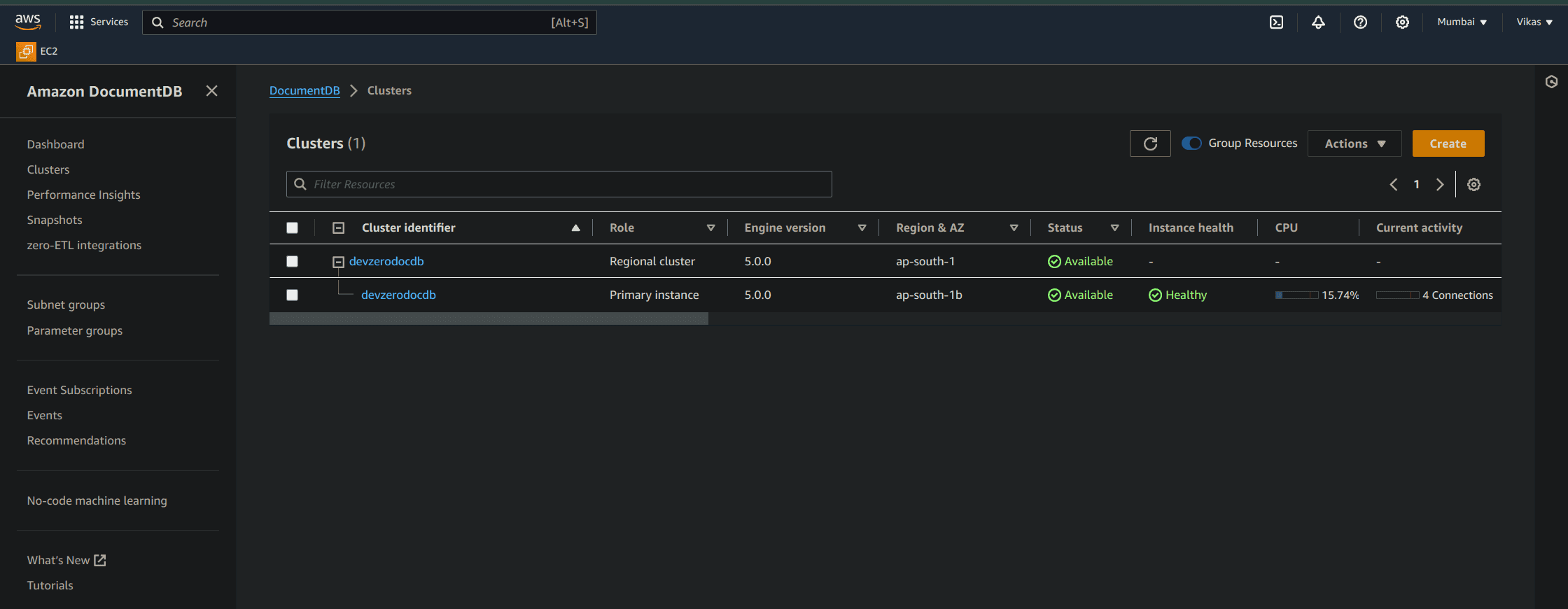Click the 4 Connections activity bar
1568x609 pixels.
[x=1397, y=295]
